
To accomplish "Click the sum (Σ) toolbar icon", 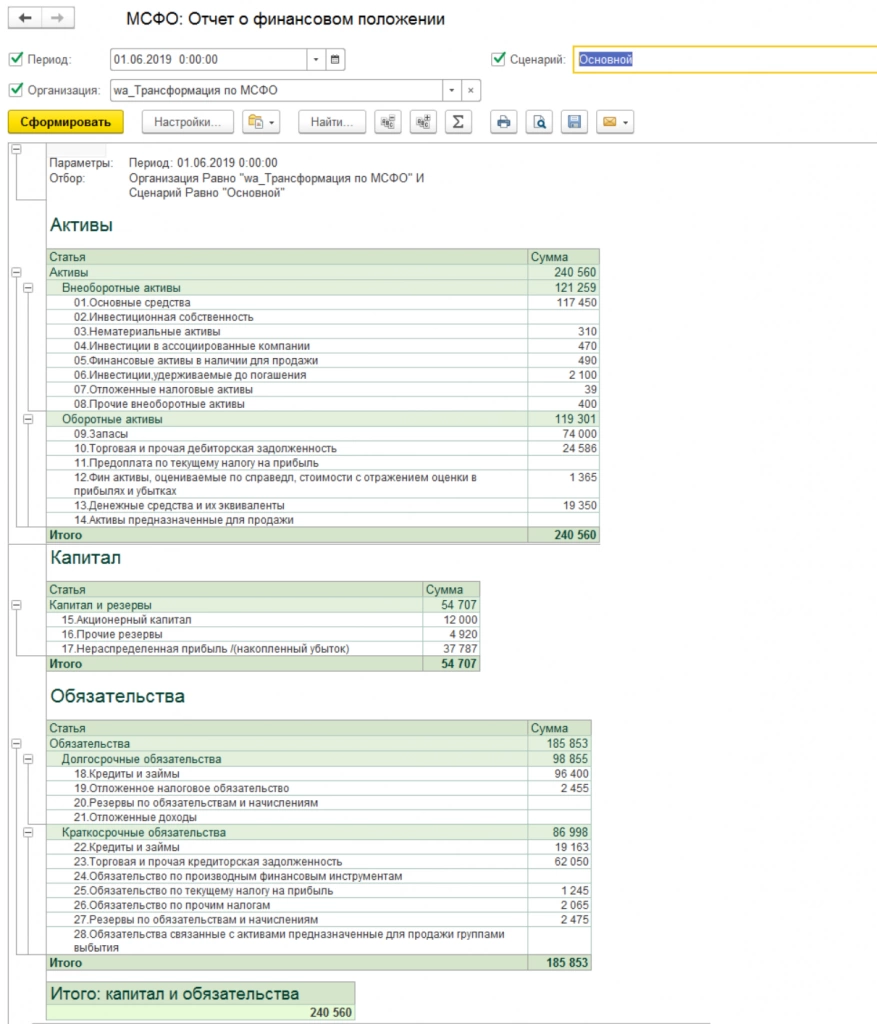I will [x=458, y=122].
